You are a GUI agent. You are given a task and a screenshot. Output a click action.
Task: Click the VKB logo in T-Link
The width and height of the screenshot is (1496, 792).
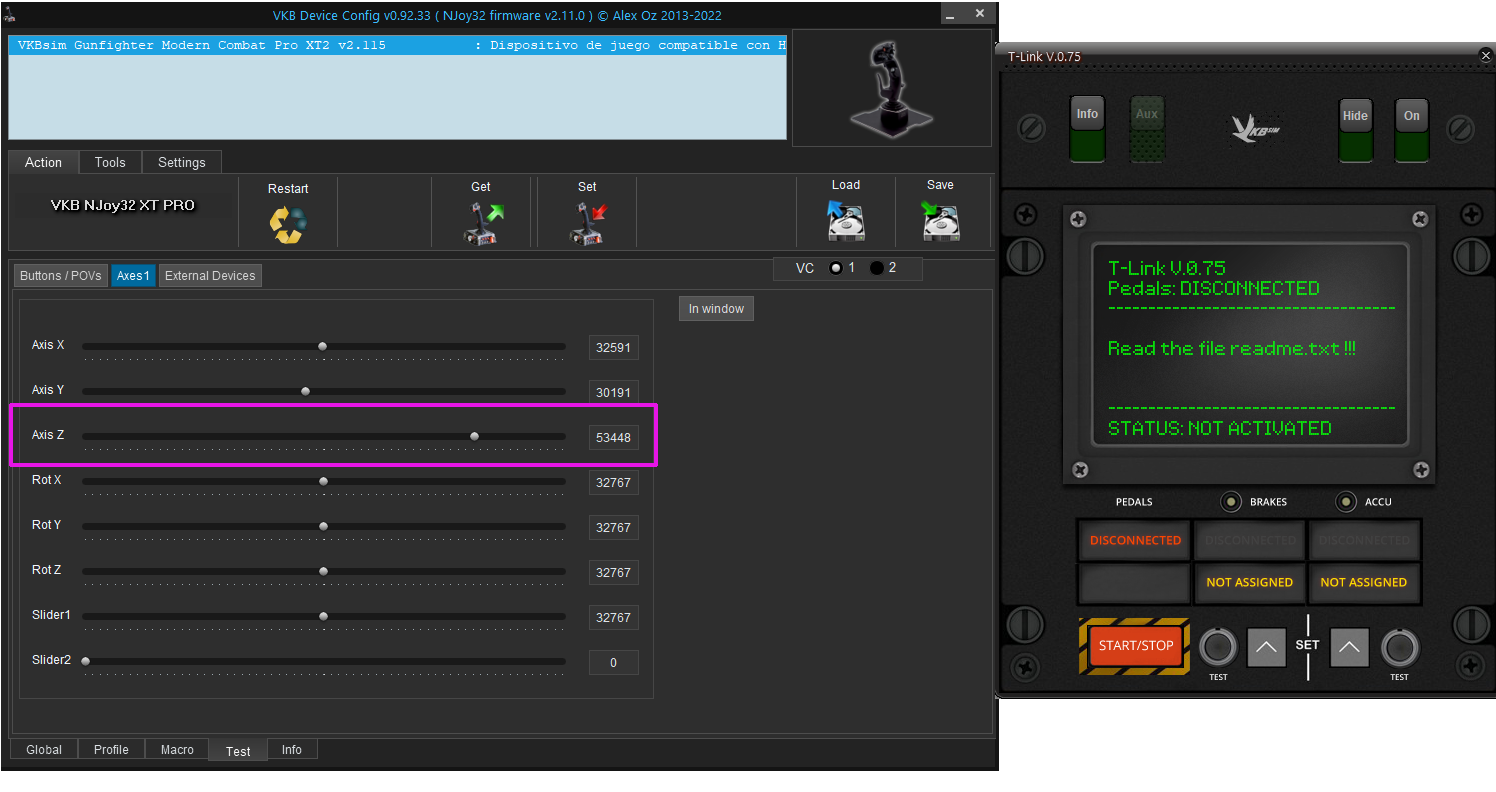pyautogui.click(x=1255, y=128)
